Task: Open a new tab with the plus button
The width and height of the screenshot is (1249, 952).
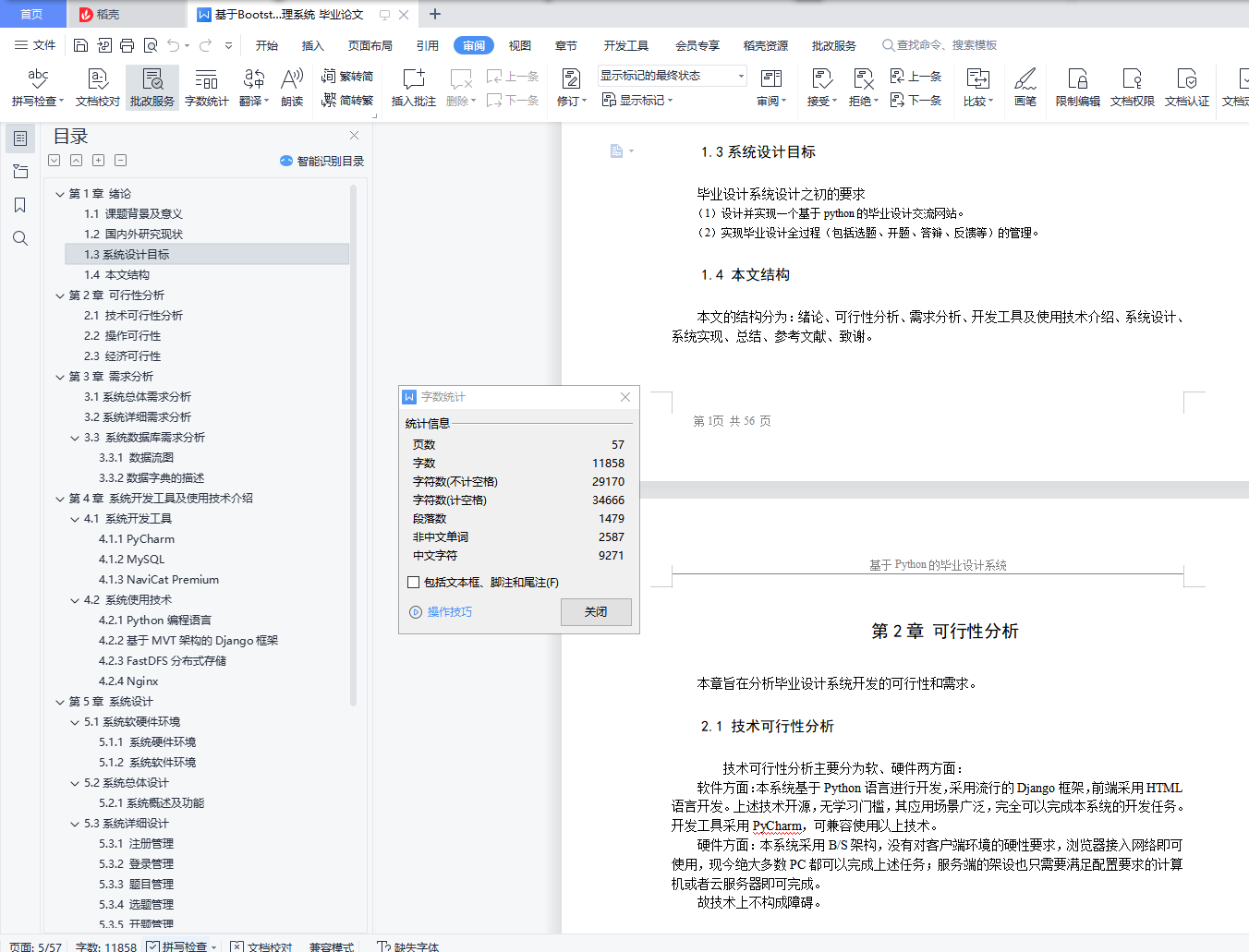Action: tap(435, 14)
